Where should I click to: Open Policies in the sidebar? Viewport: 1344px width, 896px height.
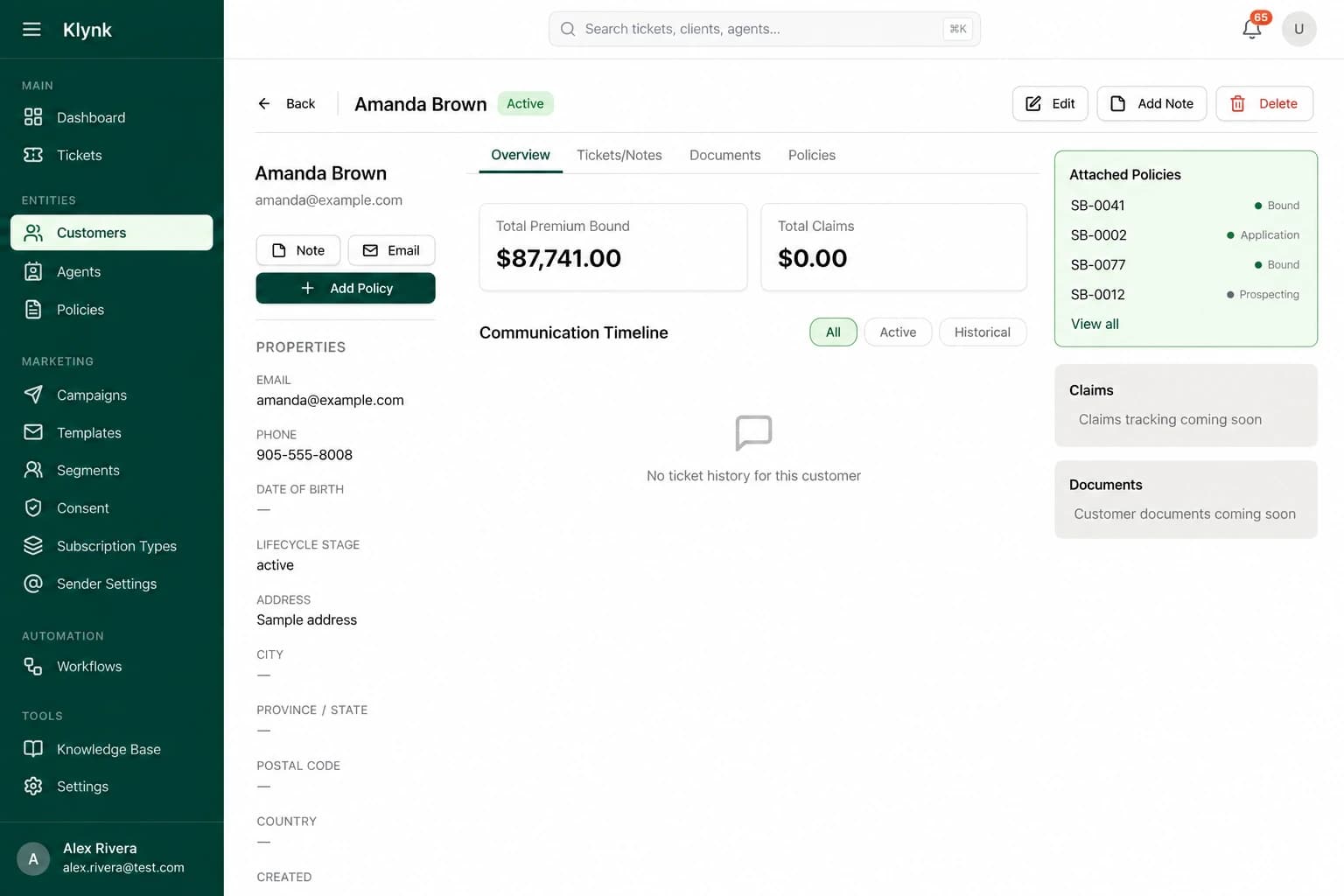[x=112, y=310]
